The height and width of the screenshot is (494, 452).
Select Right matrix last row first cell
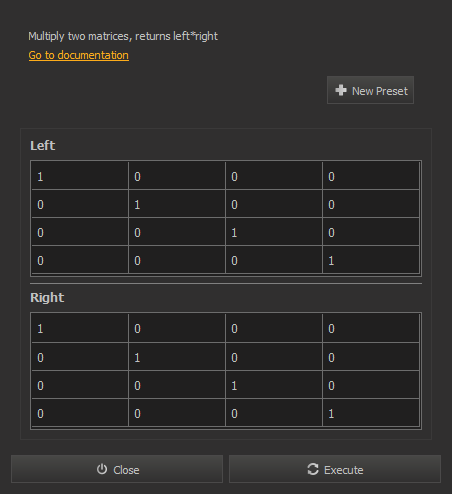click(80, 413)
